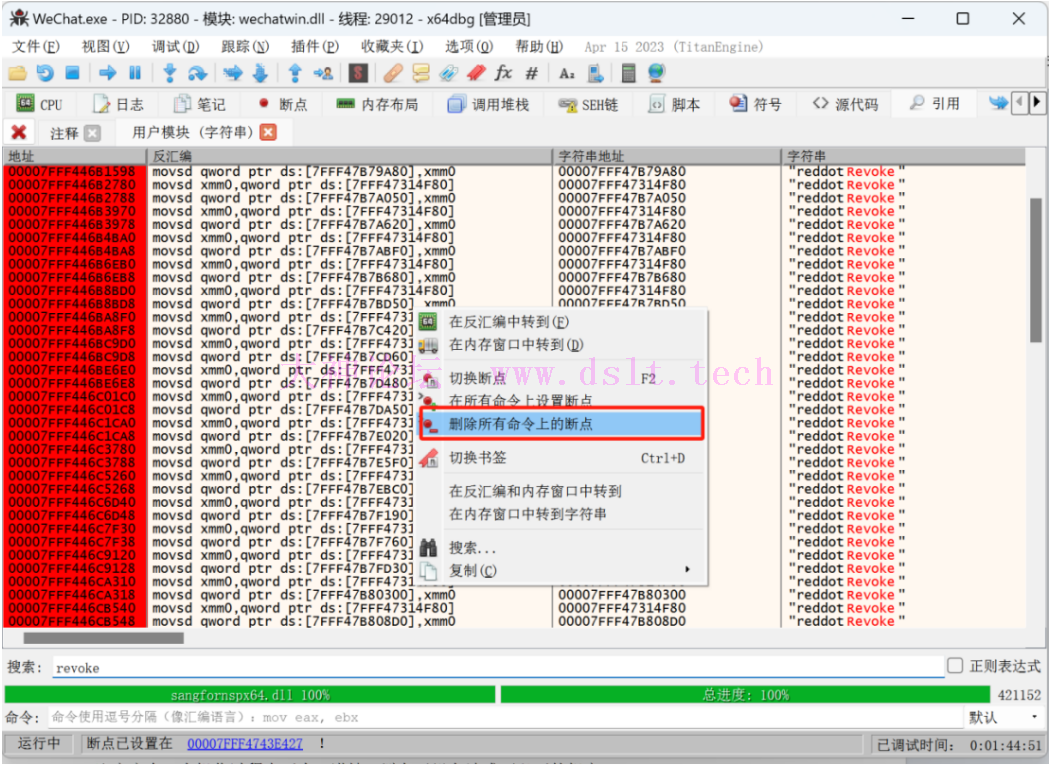
Task: Click the Step Over toolbar icon
Action: 197,73
